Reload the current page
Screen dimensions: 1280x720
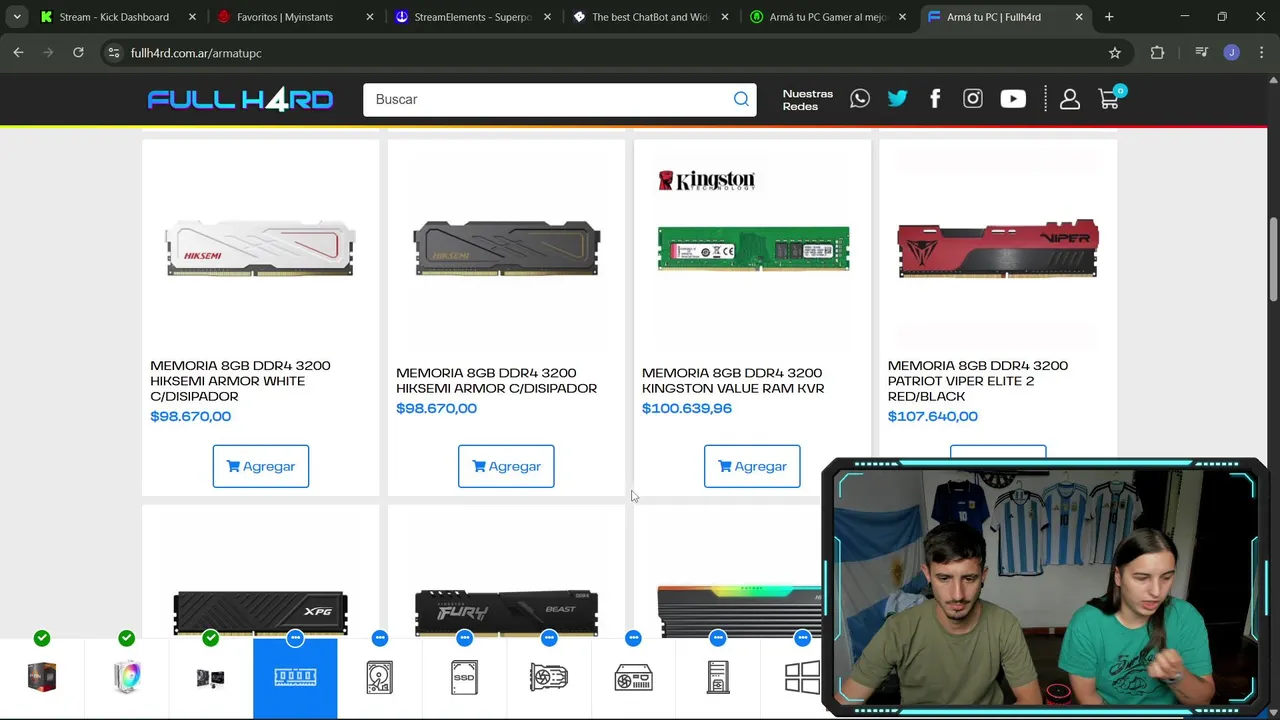point(78,53)
